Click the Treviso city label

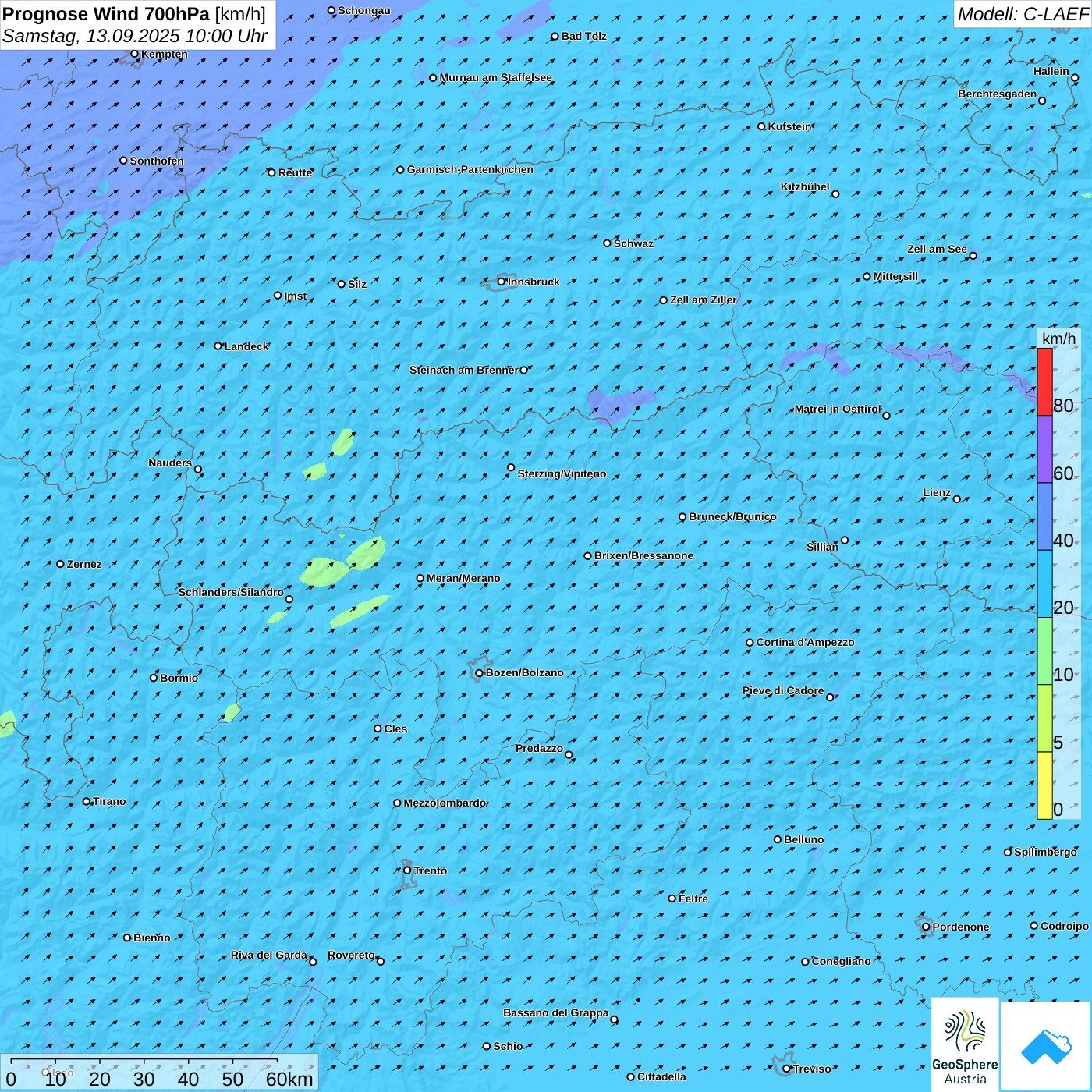point(811,1069)
